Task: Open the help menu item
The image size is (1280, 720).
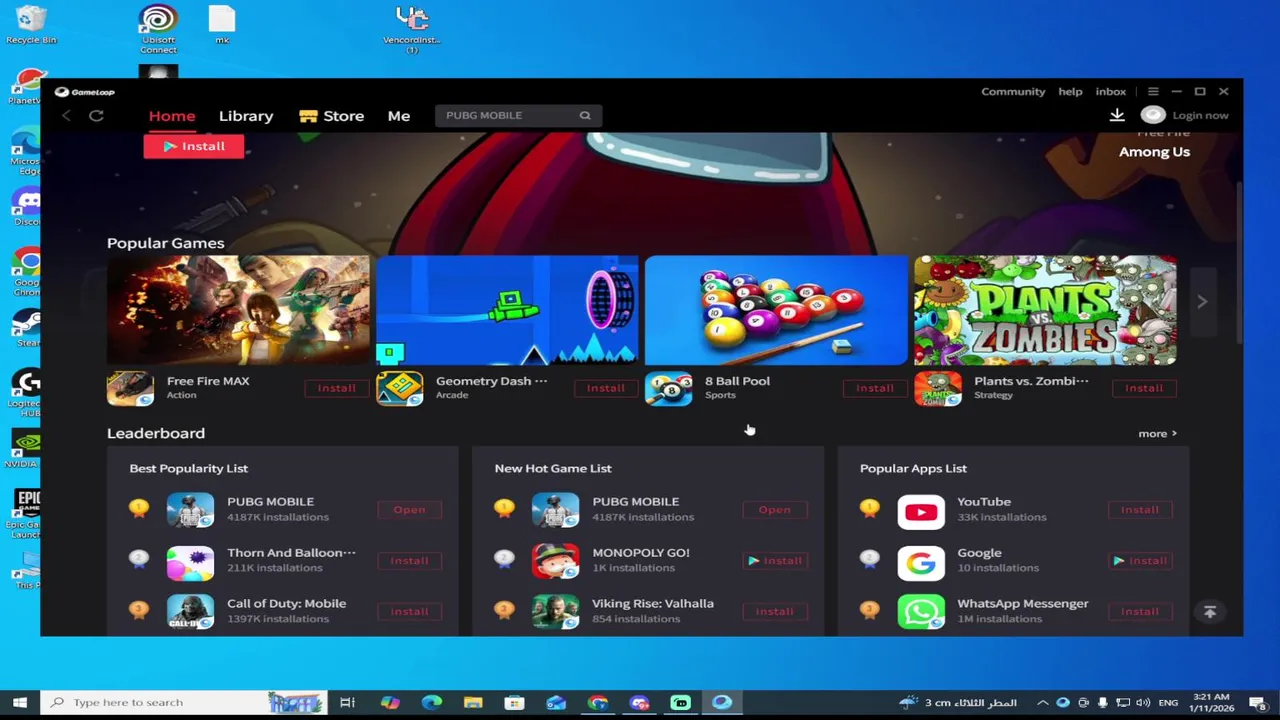Action: [1070, 91]
